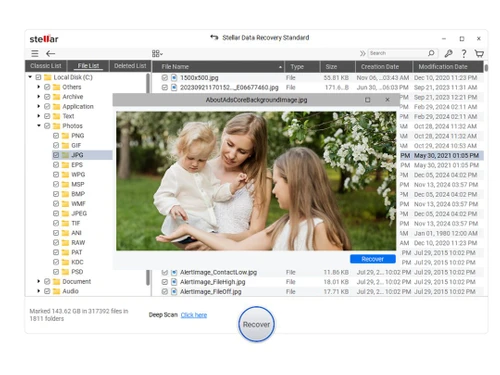Click the AlertImage_ContactLow.jpg file icon
This screenshot has width=500, height=375.
pos(174,272)
